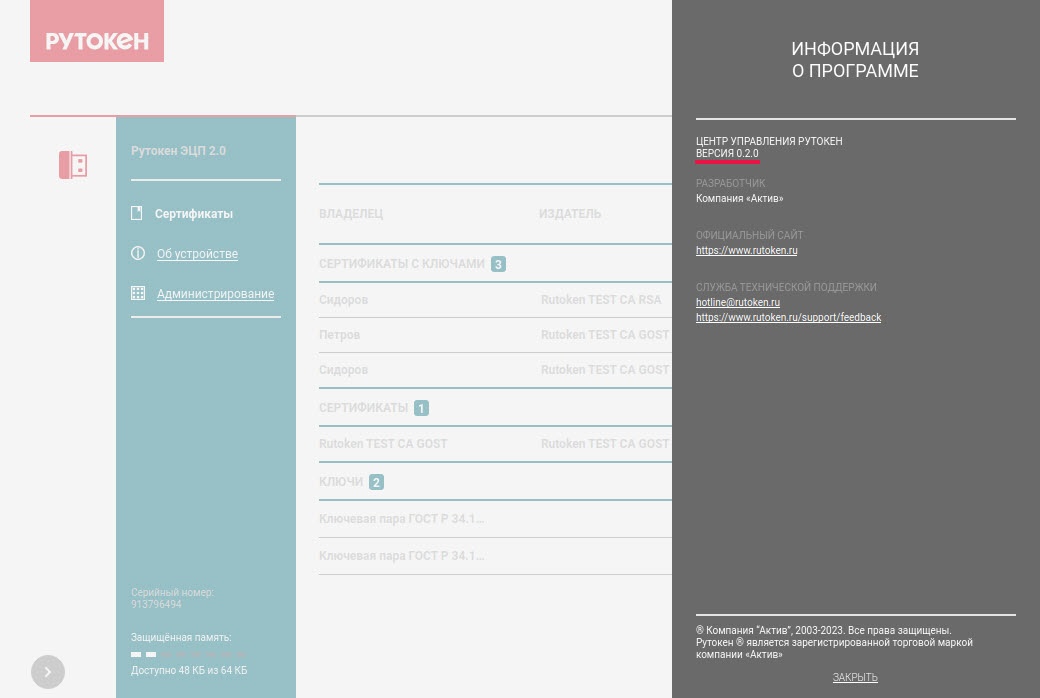The image size is (1040, 698).
Task: Click the ИЗДАТЕЛЬ column header
Action: click(570, 214)
